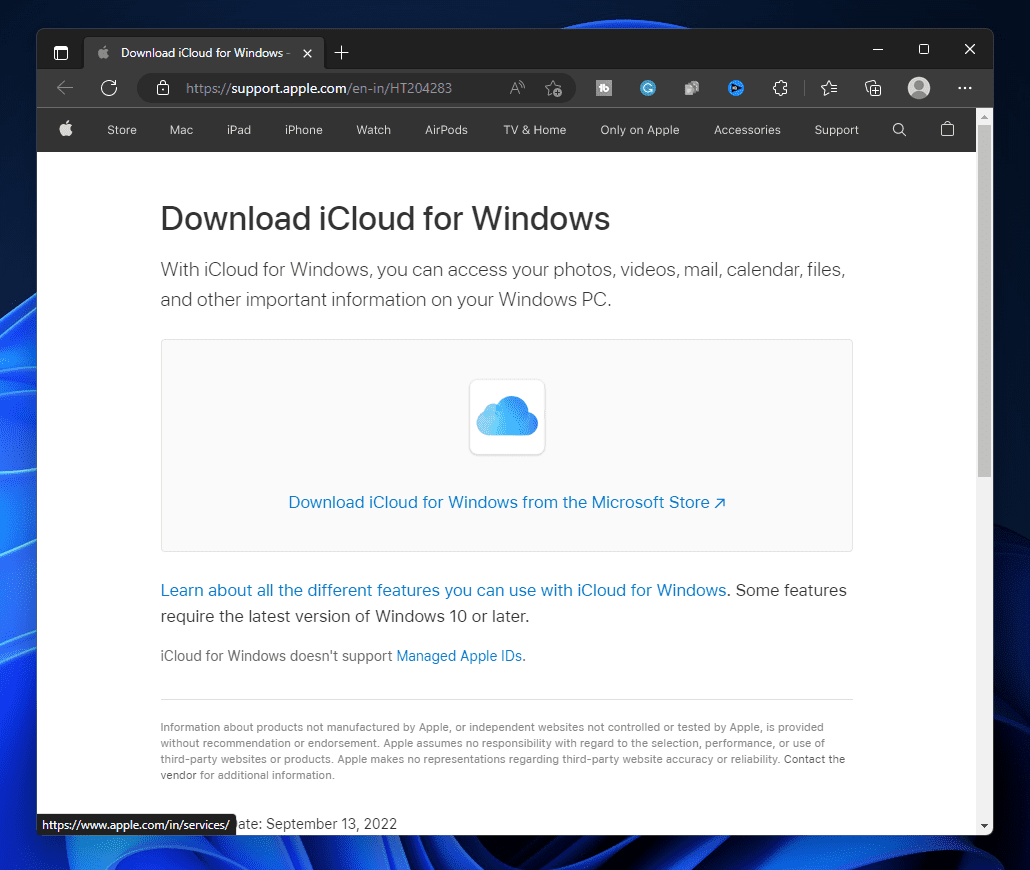This screenshot has height=870, width=1030.
Task: View site information lock icon
Action: click(163, 88)
